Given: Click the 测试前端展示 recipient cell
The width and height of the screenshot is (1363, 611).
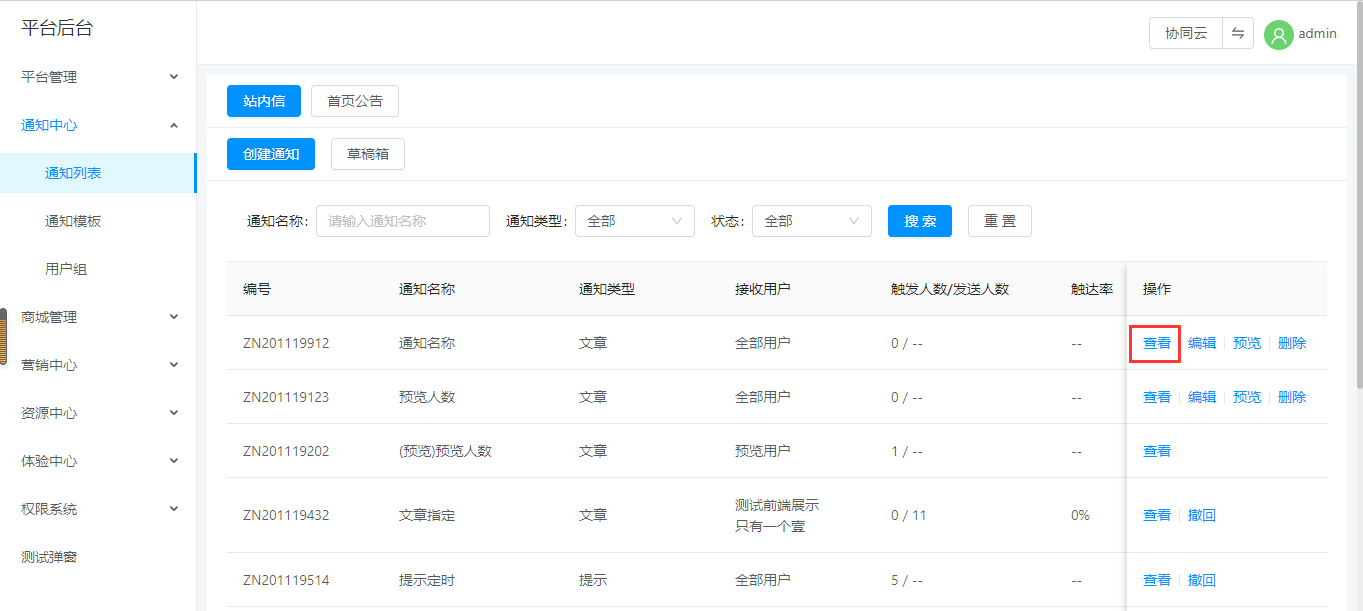Looking at the screenshot, I should pyautogui.click(x=777, y=515).
